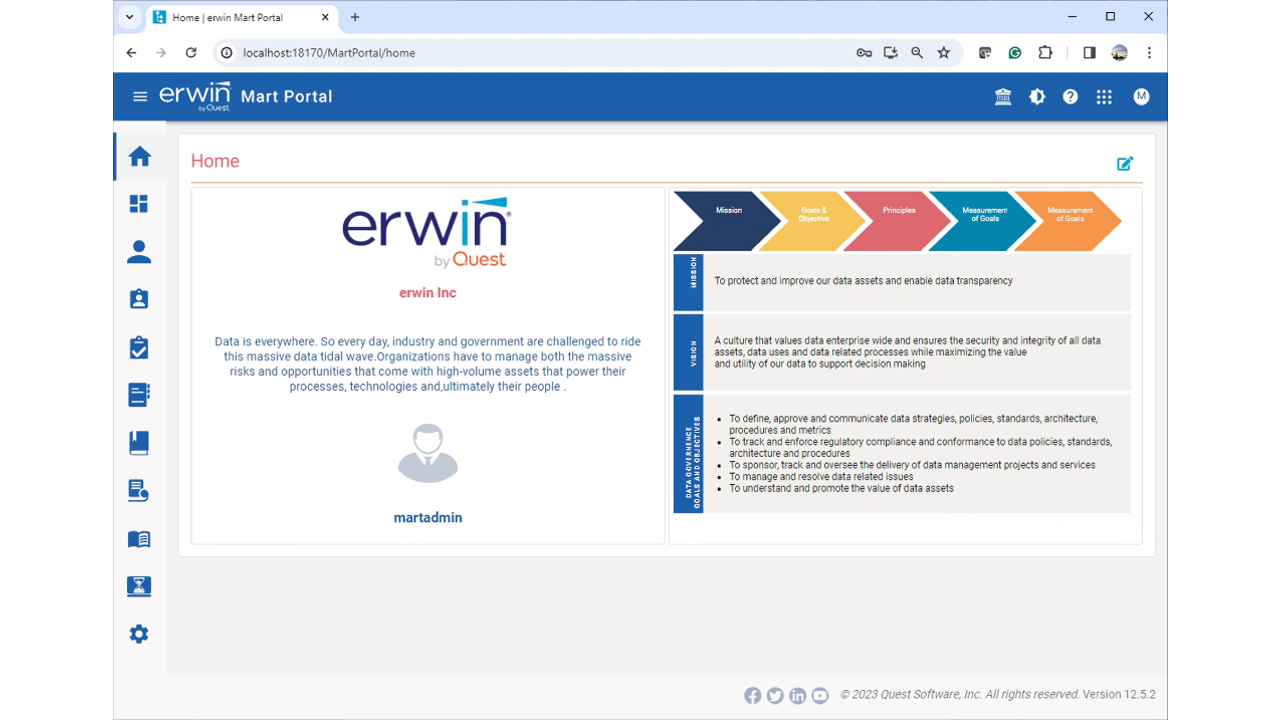
Task: Click the martadmin username text
Action: (428, 518)
